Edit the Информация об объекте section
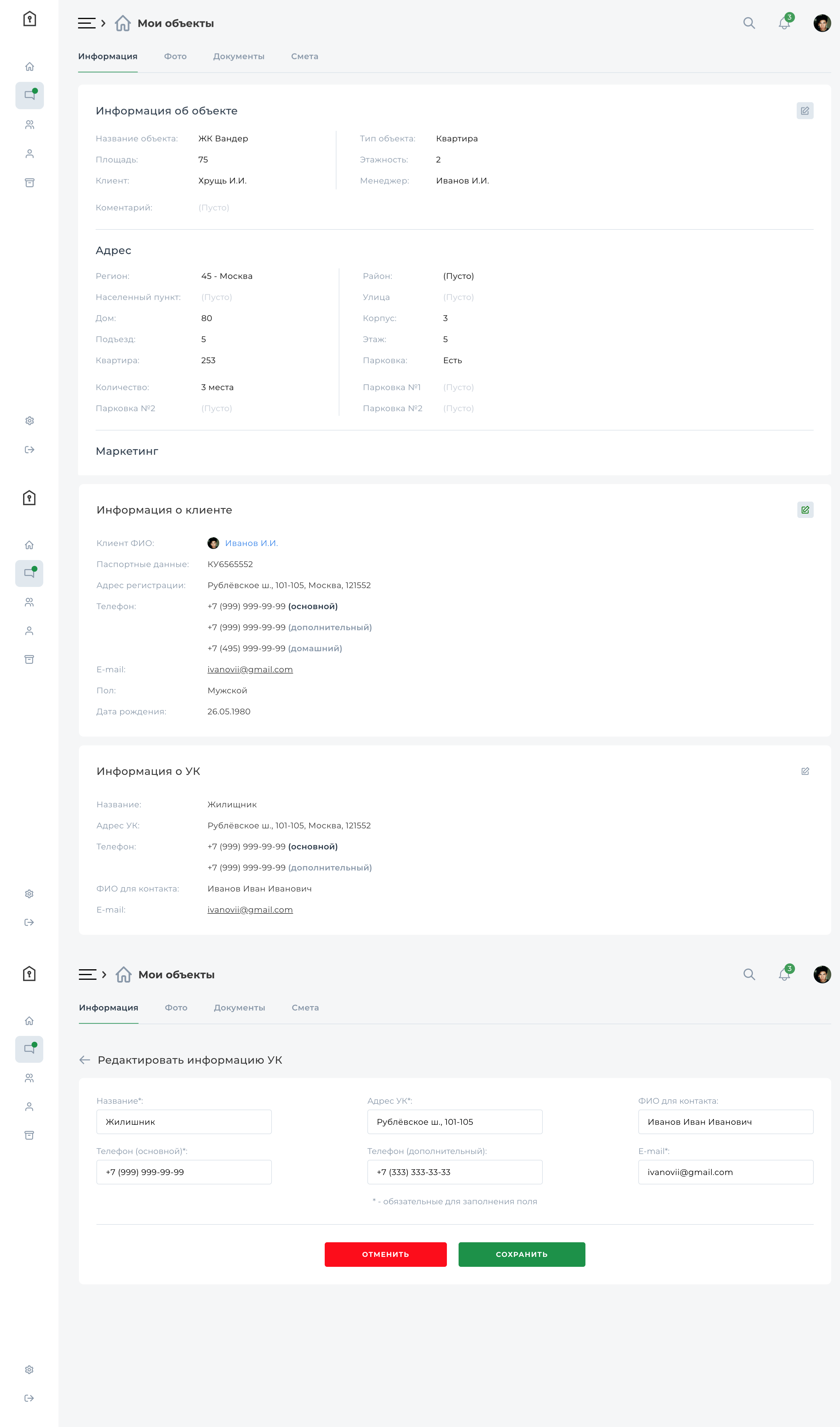The height and width of the screenshot is (1427, 840). coord(804,111)
